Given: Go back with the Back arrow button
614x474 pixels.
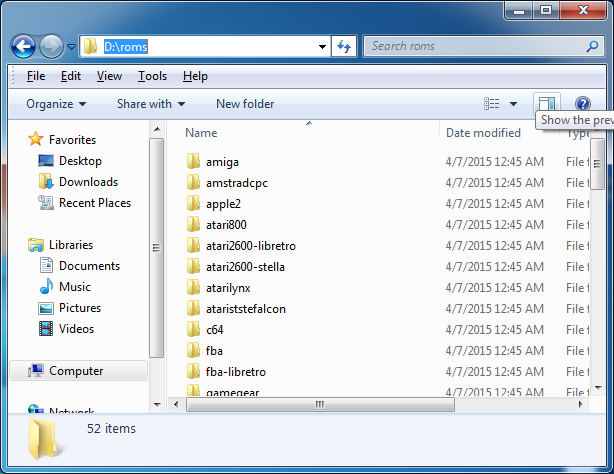Looking at the screenshot, I should [23, 46].
